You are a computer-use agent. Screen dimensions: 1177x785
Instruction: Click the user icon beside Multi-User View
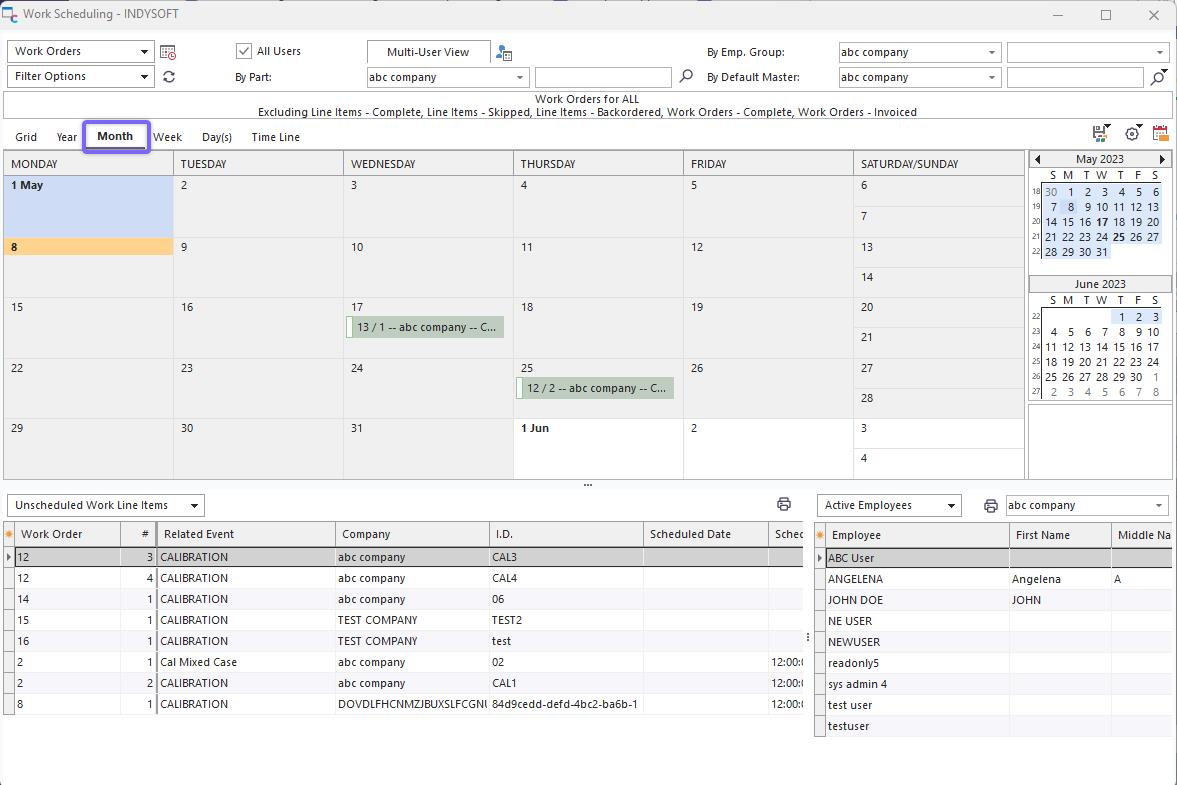[x=504, y=53]
